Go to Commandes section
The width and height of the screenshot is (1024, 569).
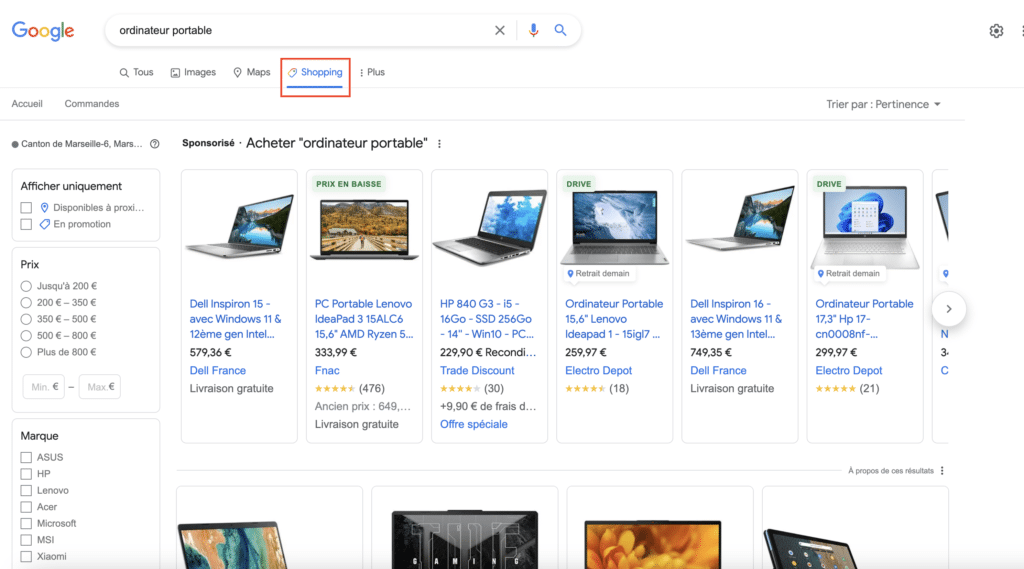point(91,104)
